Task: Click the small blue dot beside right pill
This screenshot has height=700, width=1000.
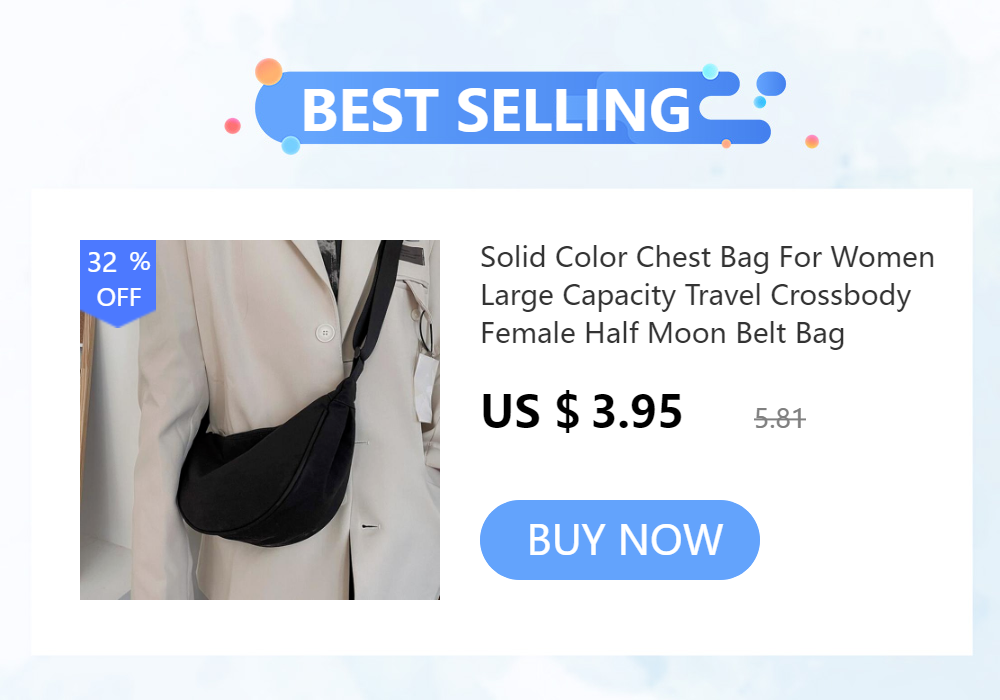Action: pos(760,102)
